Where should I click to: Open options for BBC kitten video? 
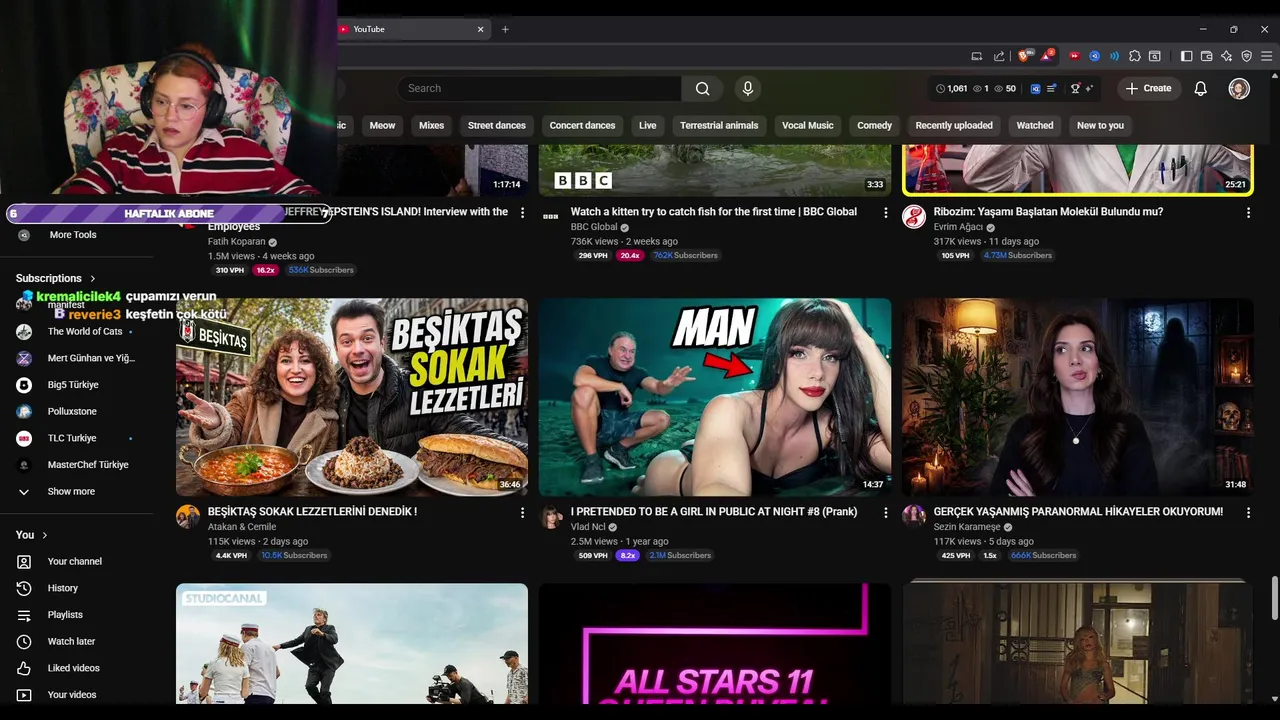click(x=885, y=212)
